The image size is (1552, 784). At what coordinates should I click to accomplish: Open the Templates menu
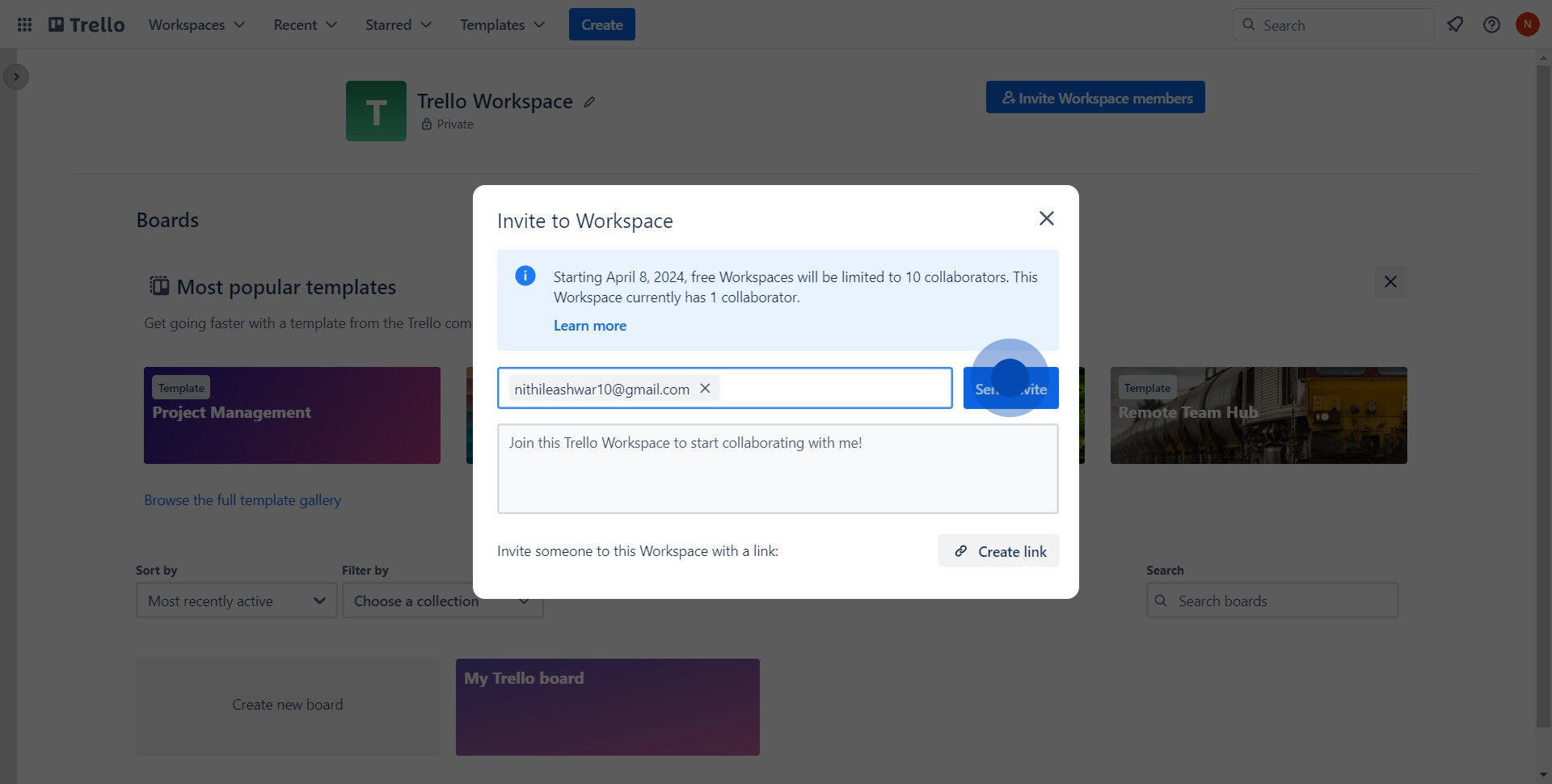[x=502, y=25]
